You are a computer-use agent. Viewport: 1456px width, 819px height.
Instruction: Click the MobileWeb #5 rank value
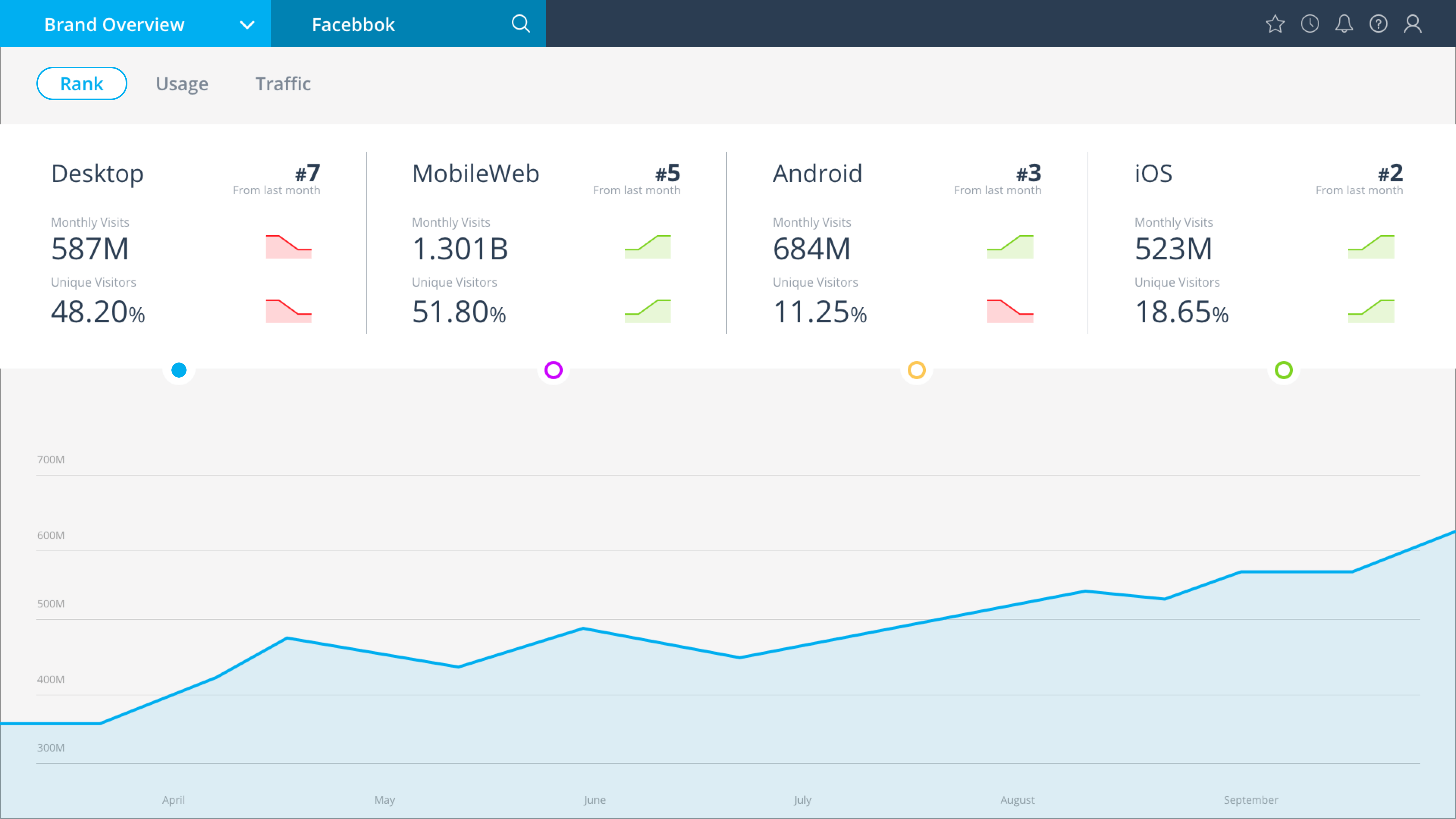tap(667, 173)
